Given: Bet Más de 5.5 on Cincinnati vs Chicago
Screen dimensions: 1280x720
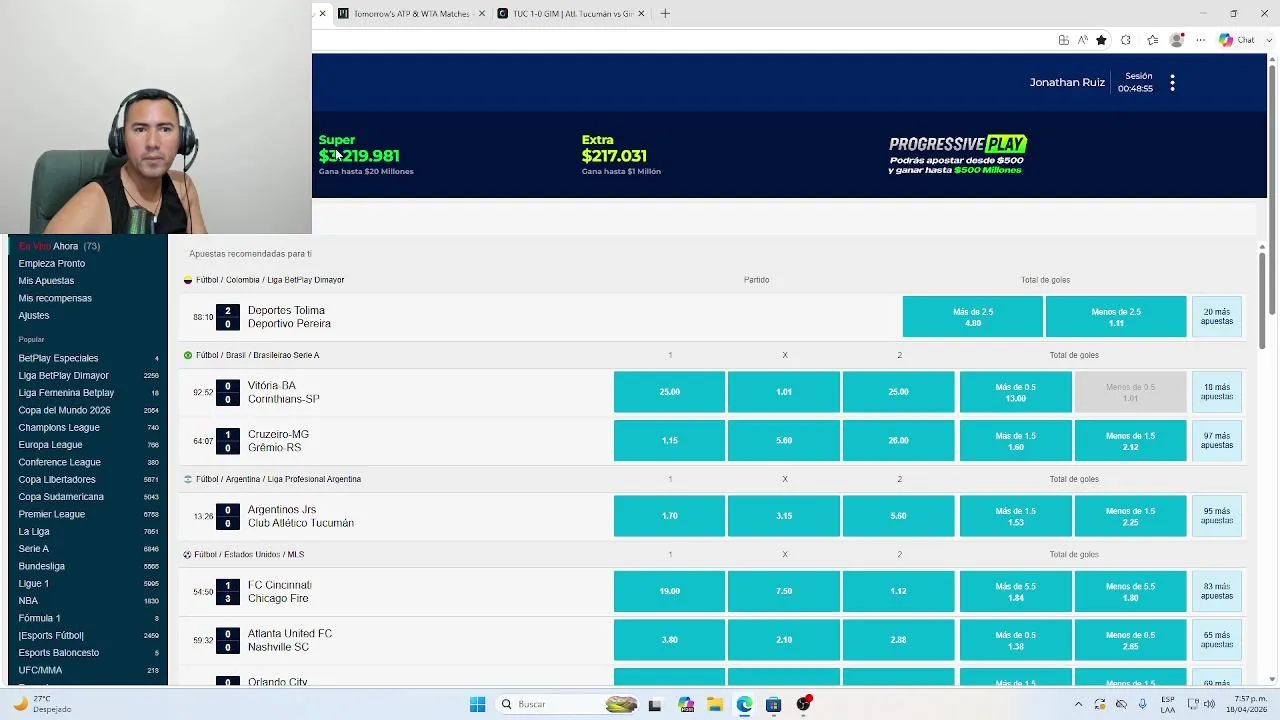Looking at the screenshot, I should pos(1015,591).
